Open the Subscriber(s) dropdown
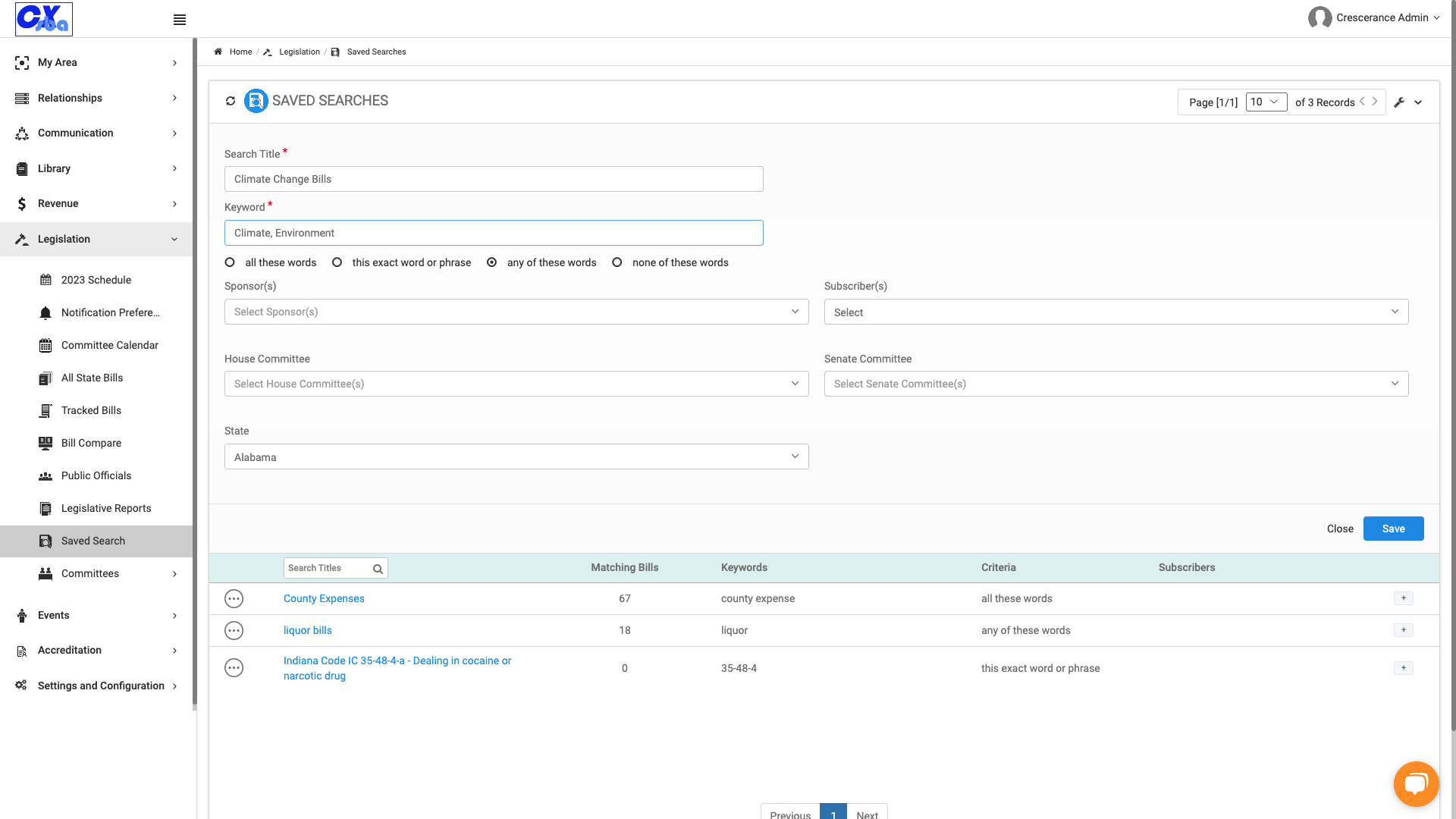The height and width of the screenshot is (819, 1456). (x=1116, y=312)
